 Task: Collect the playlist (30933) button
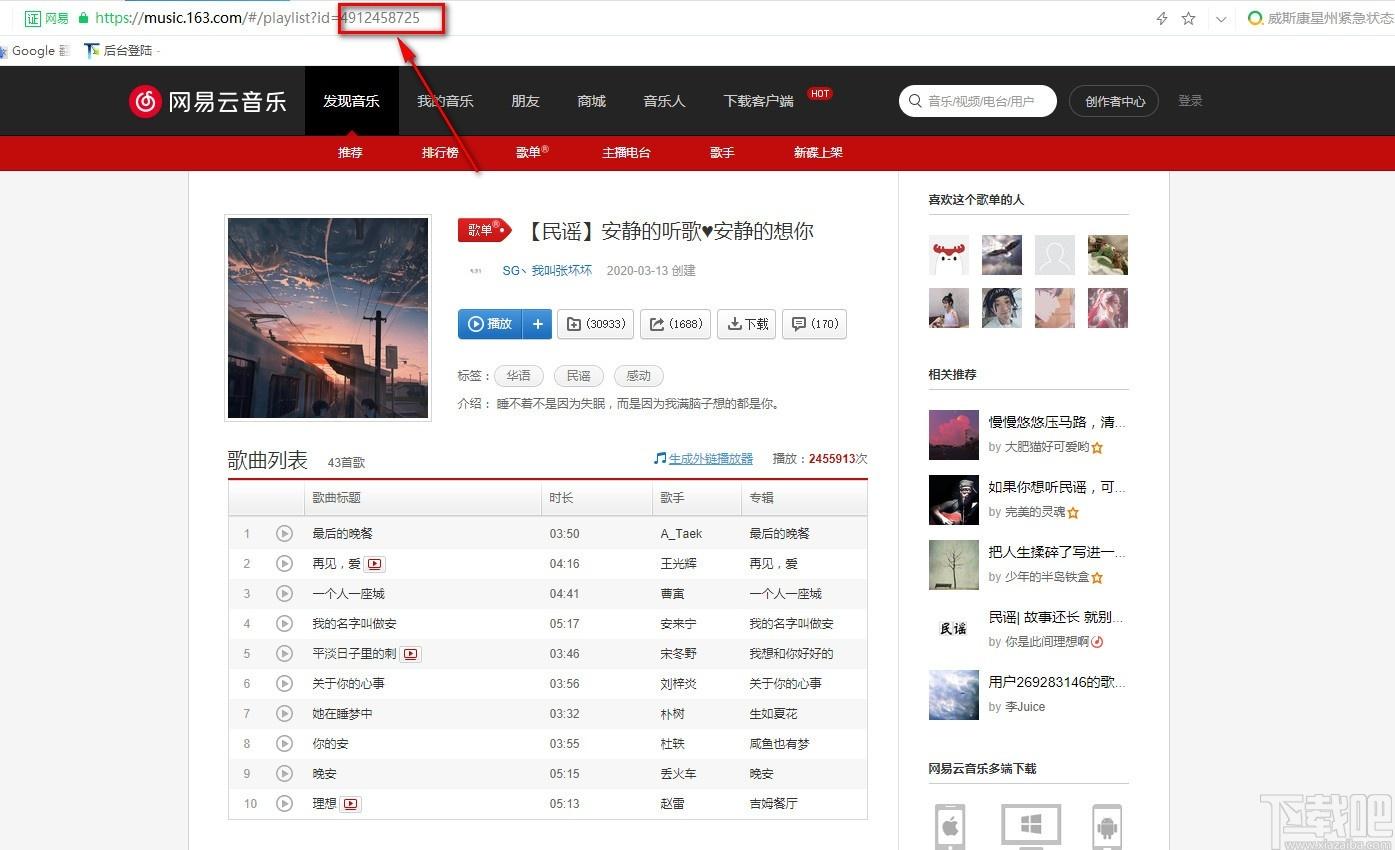click(x=595, y=324)
